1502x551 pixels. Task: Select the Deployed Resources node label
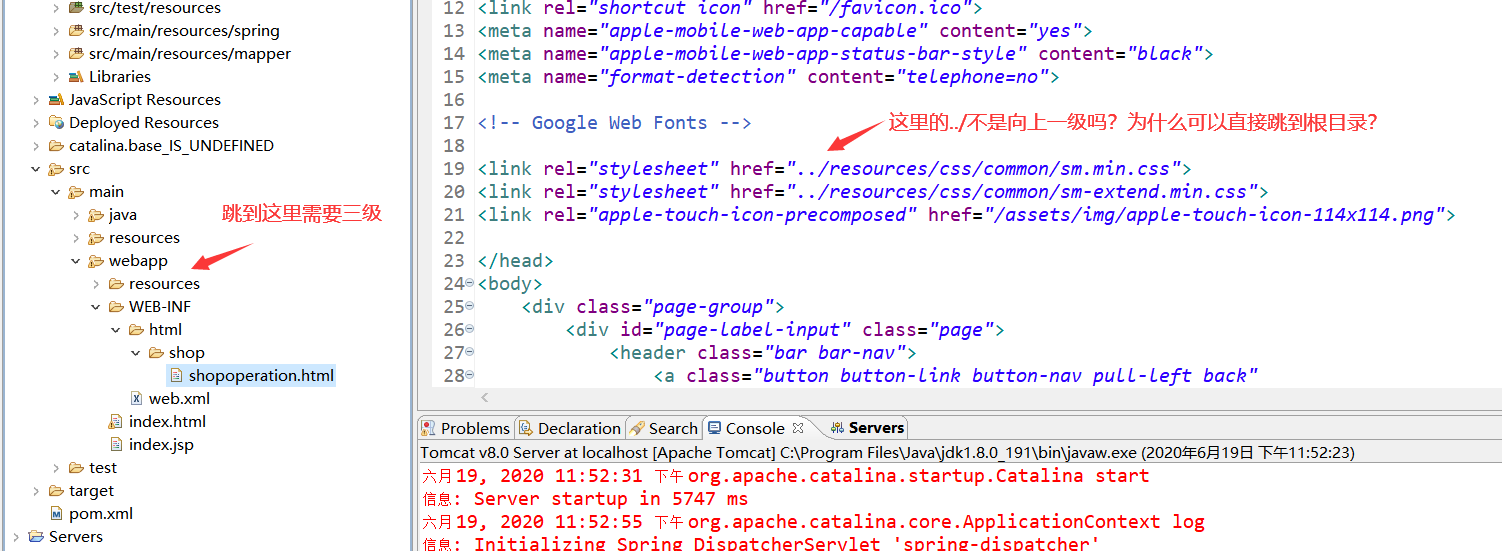(x=144, y=123)
